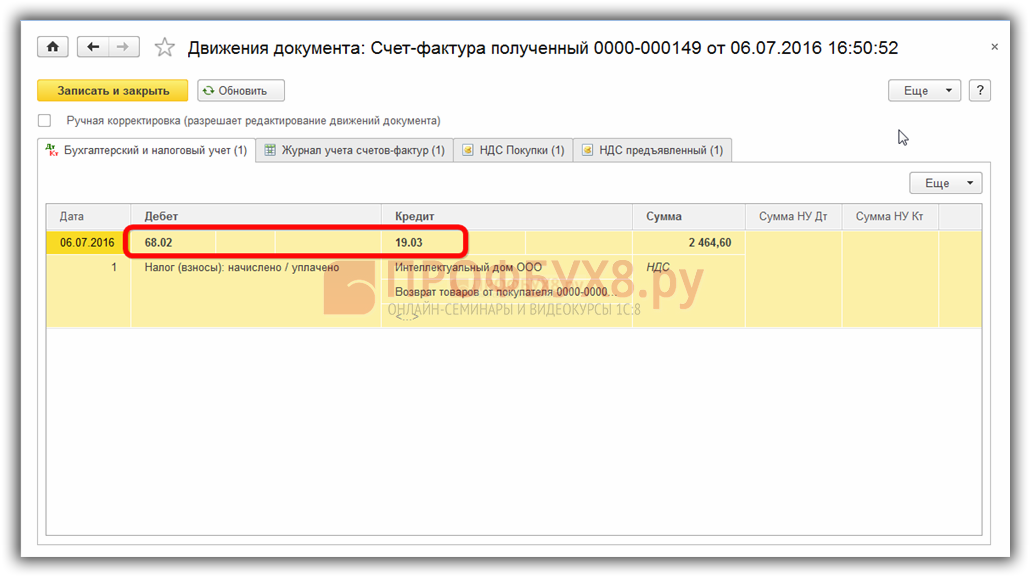Open the top Еще dropdown menu
Viewport: 1030px width, 577px height.
click(x=924, y=90)
